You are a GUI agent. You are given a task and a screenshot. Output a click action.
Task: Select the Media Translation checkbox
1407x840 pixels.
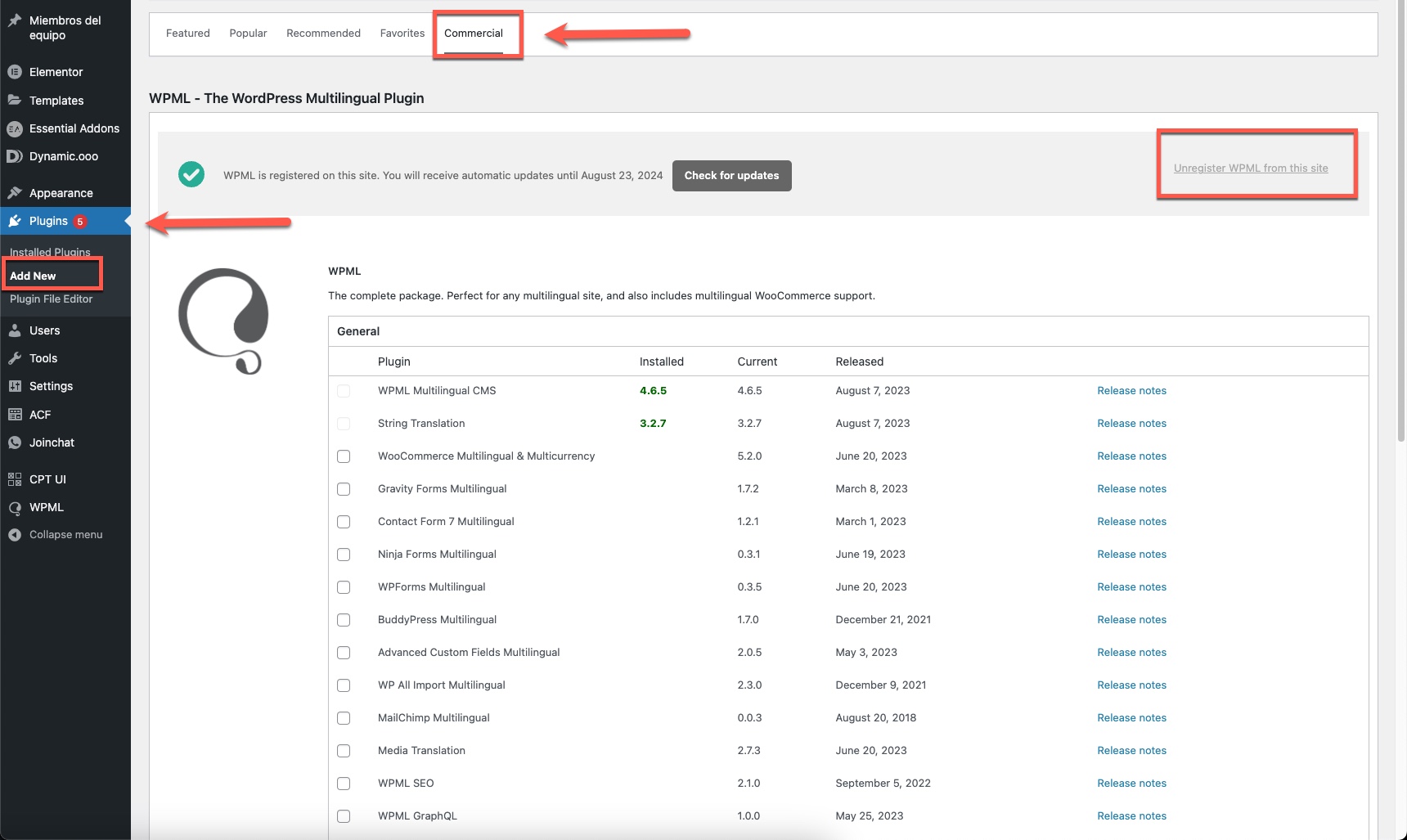point(344,751)
